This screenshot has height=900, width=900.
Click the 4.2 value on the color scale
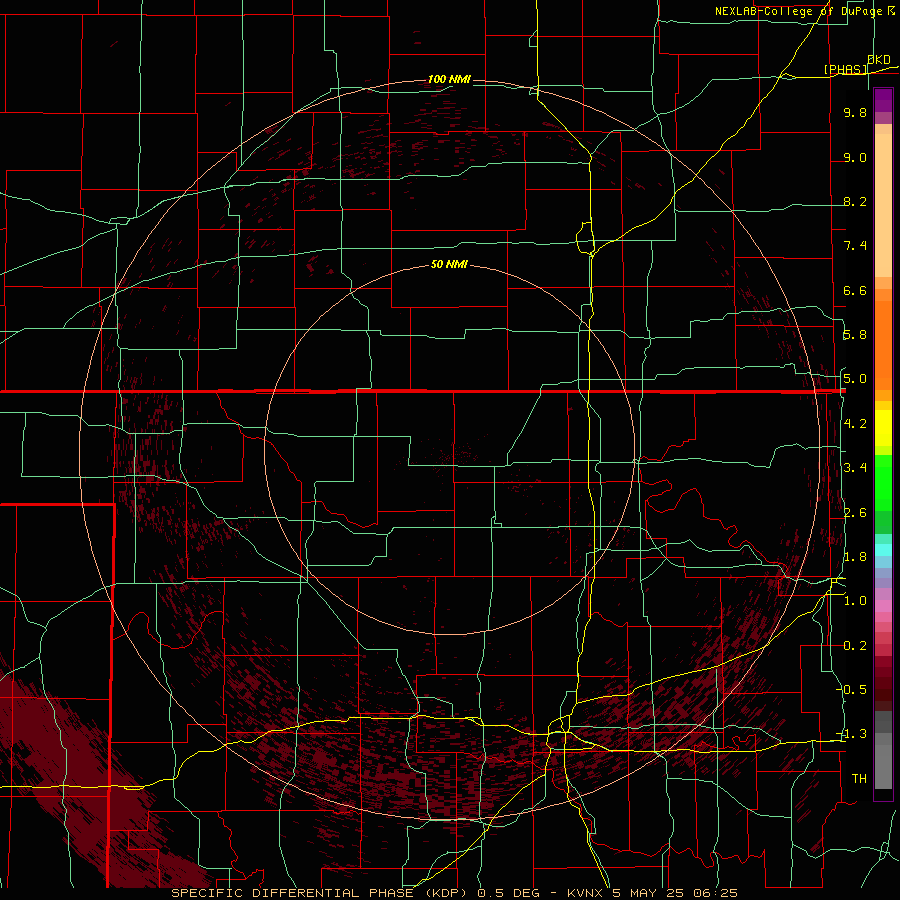[x=855, y=424]
